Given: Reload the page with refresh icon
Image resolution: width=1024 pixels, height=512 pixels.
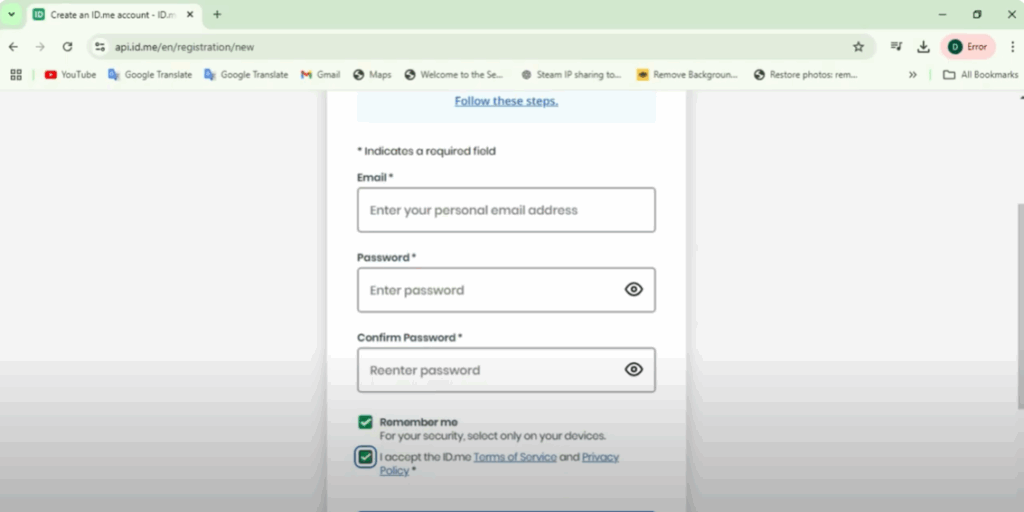Looking at the screenshot, I should [x=67, y=47].
